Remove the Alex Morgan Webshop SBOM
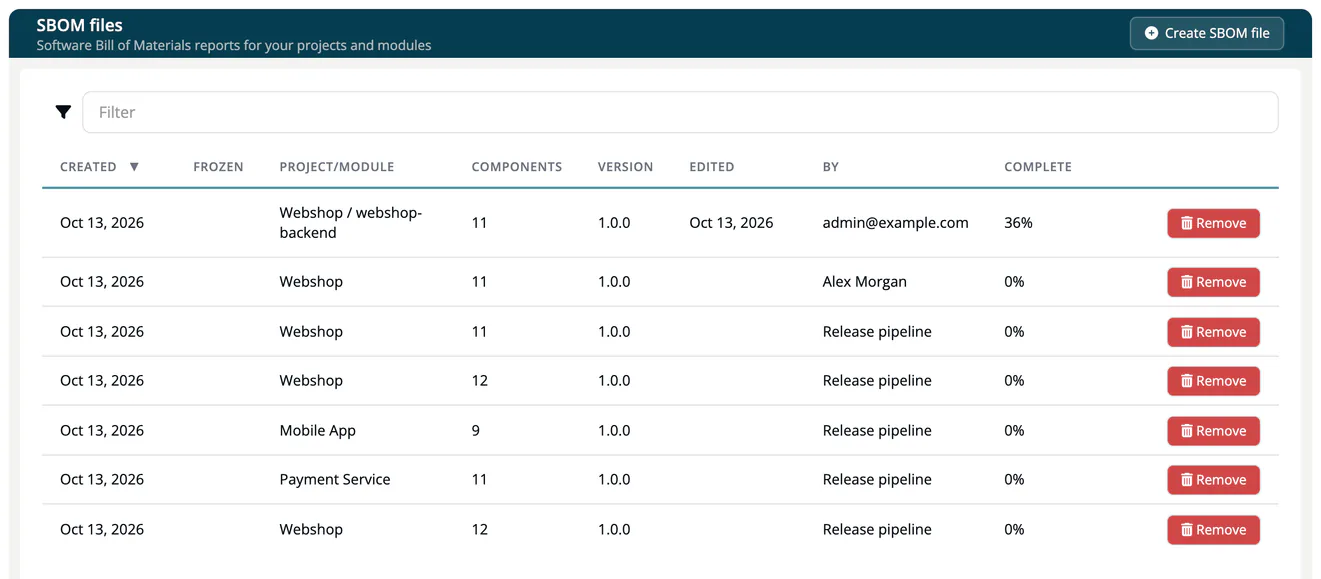1321x579 pixels. coord(1213,282)
